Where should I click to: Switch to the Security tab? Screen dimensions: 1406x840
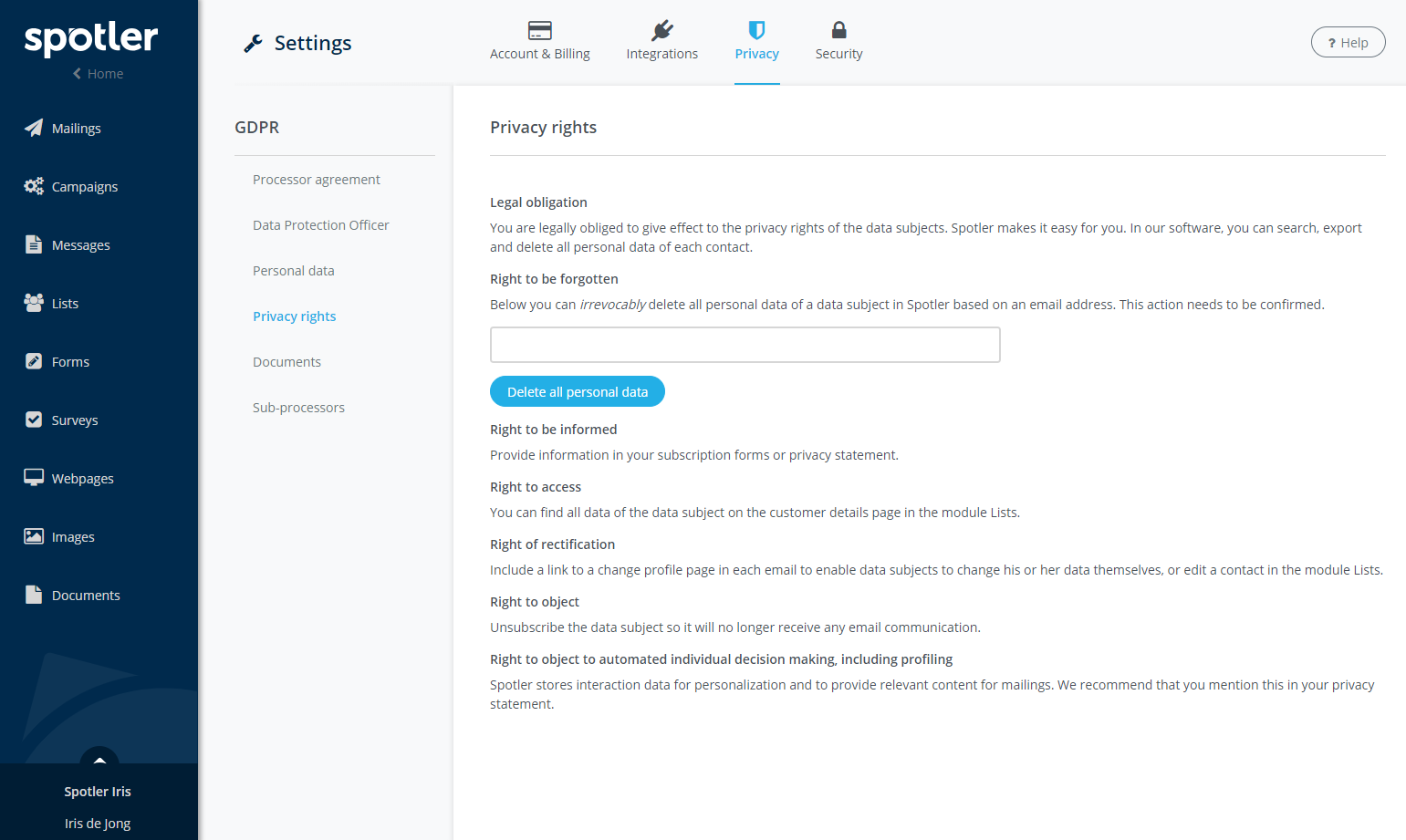click(x=838, y=42)
